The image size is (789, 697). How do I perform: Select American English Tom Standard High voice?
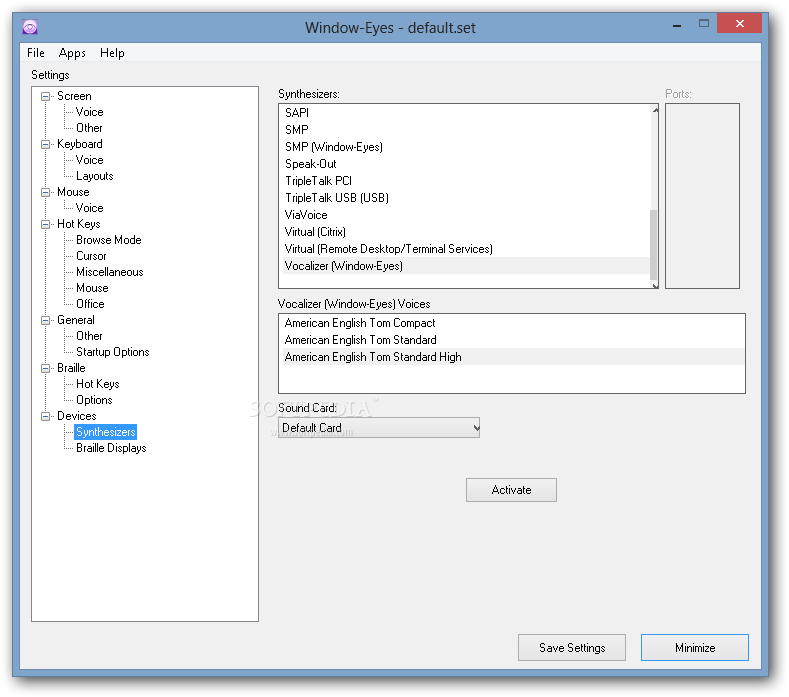(512, 357)
